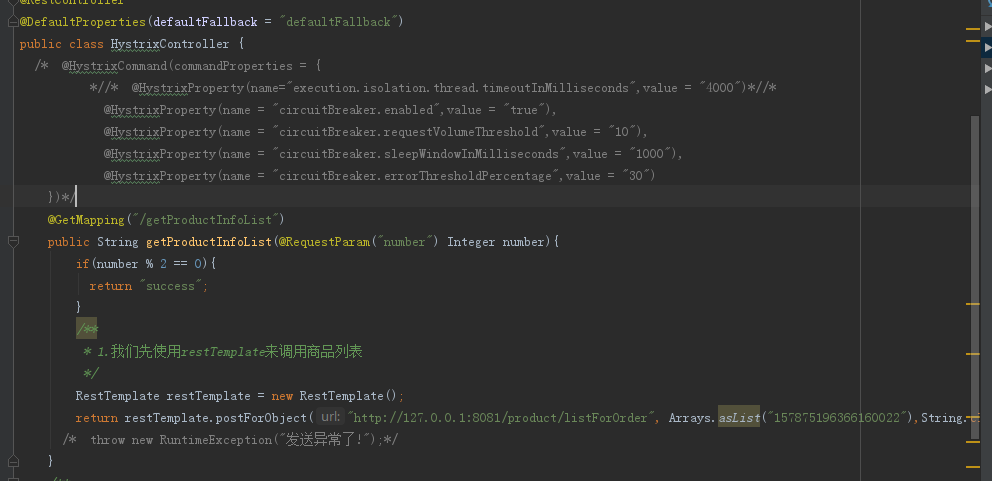Image resolution: width=992 pixels, height=481 pixels.
Task: Click the Chinese restTemplate comment line
Action: [x=222, y=352]
